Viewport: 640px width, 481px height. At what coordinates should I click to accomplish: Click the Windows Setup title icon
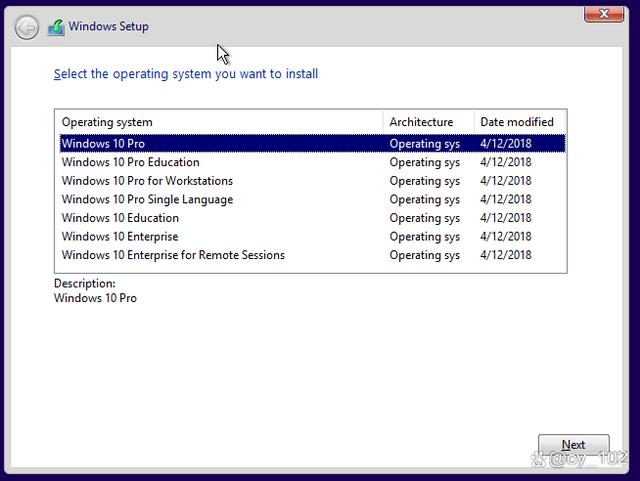(x=56, y=27)
